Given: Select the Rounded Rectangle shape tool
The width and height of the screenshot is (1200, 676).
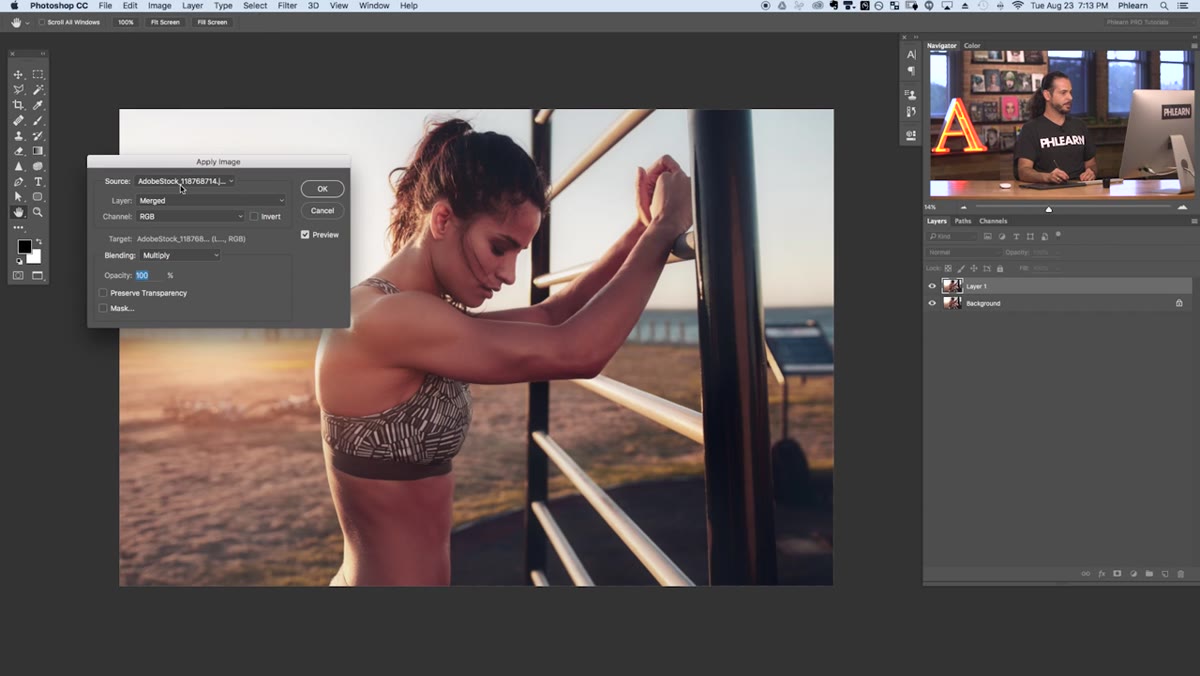Looking at the screenshot, I should (38, 197).
